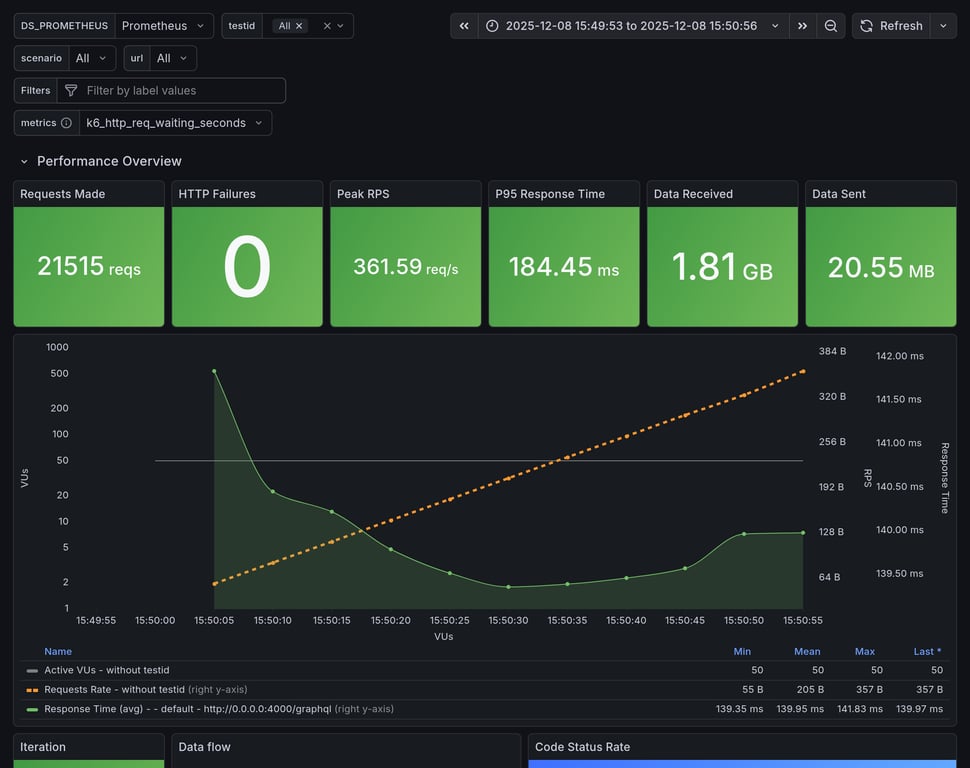Viewport: 970px width, 768px height.
Task: Collapse the Performance Overview row
Action: pos(24,160)
